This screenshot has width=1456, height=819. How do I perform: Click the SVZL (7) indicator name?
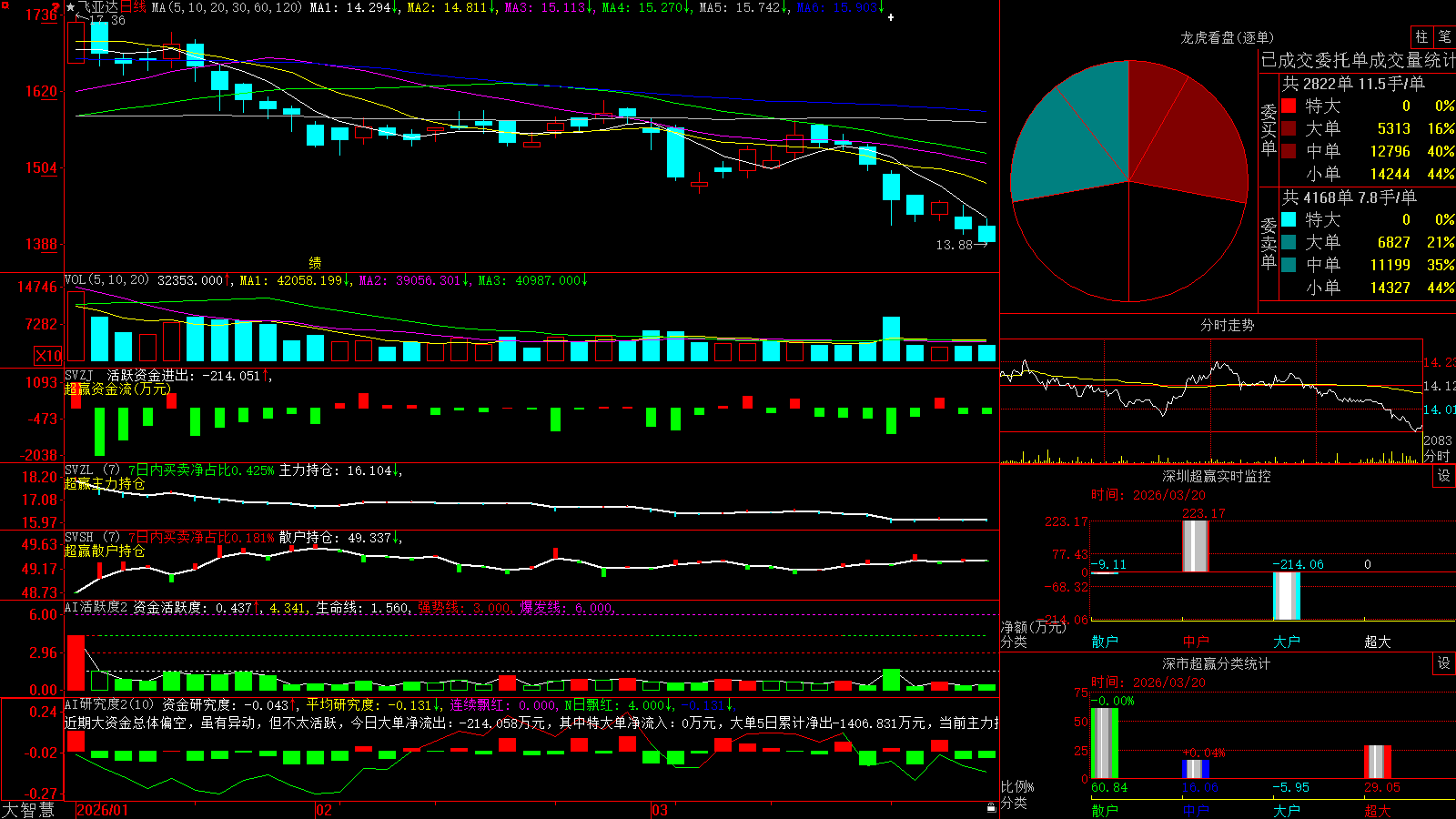[x=92, y=470]
